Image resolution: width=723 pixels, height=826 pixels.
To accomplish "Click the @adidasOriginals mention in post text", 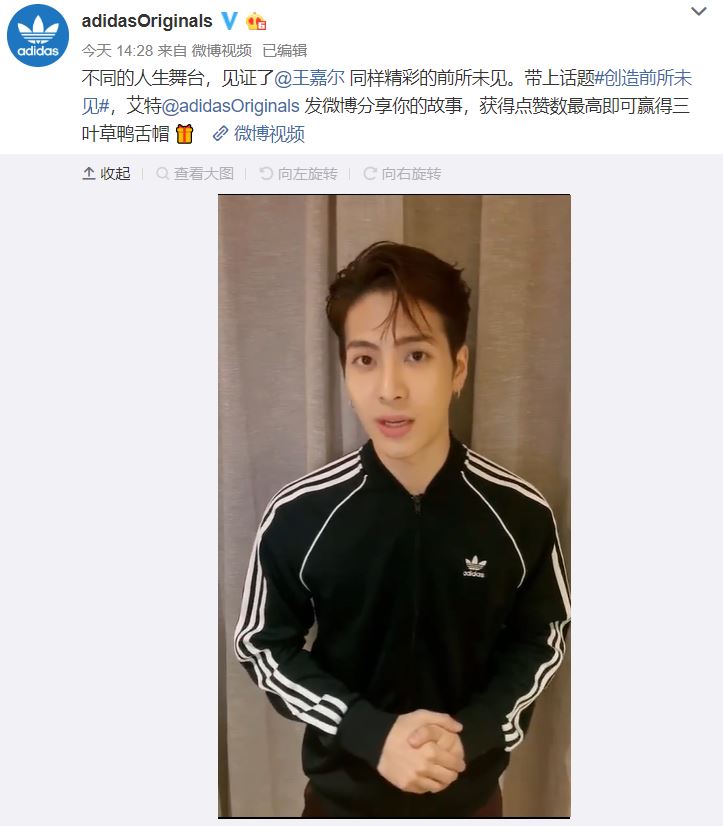I will [x=230, y=106].
